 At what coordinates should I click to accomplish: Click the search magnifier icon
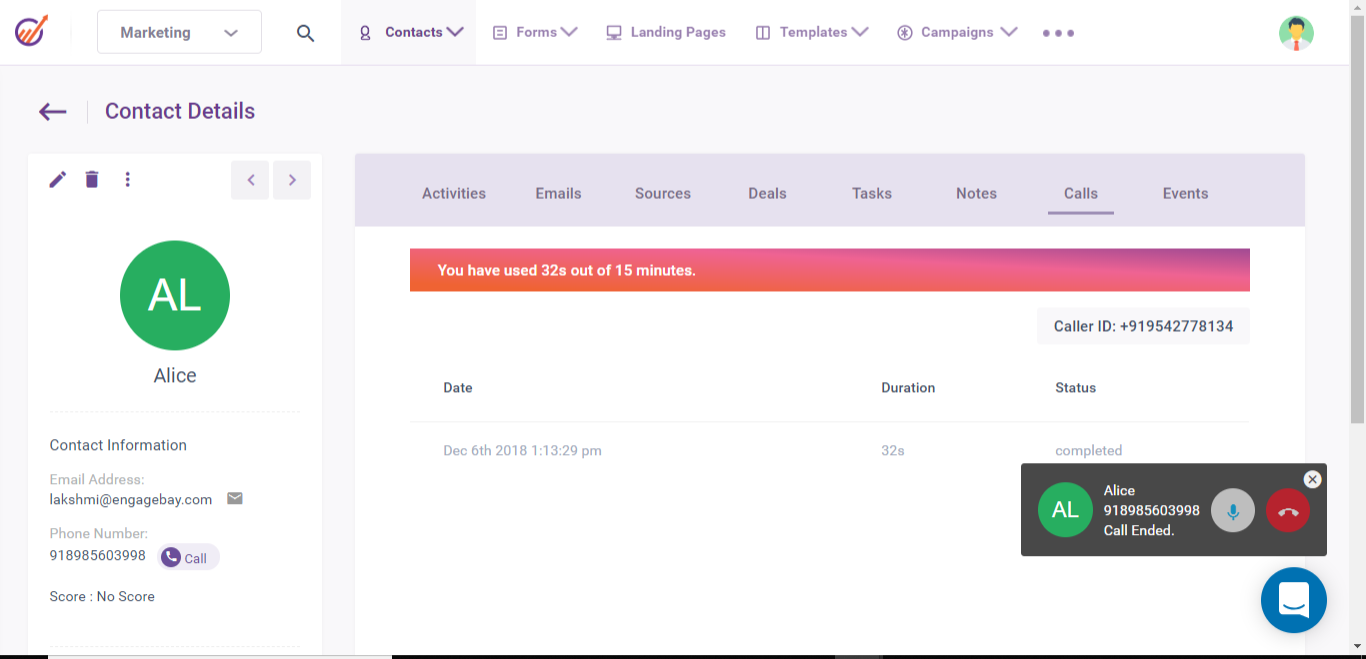tap(306, 33)
